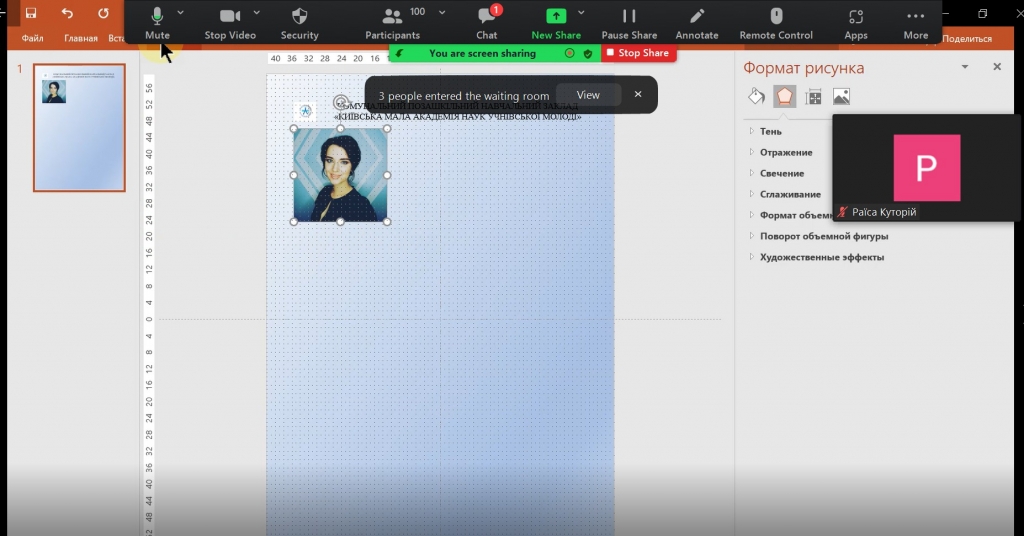
Task: View people in the waiting room
Action: (x=588, y=95)
